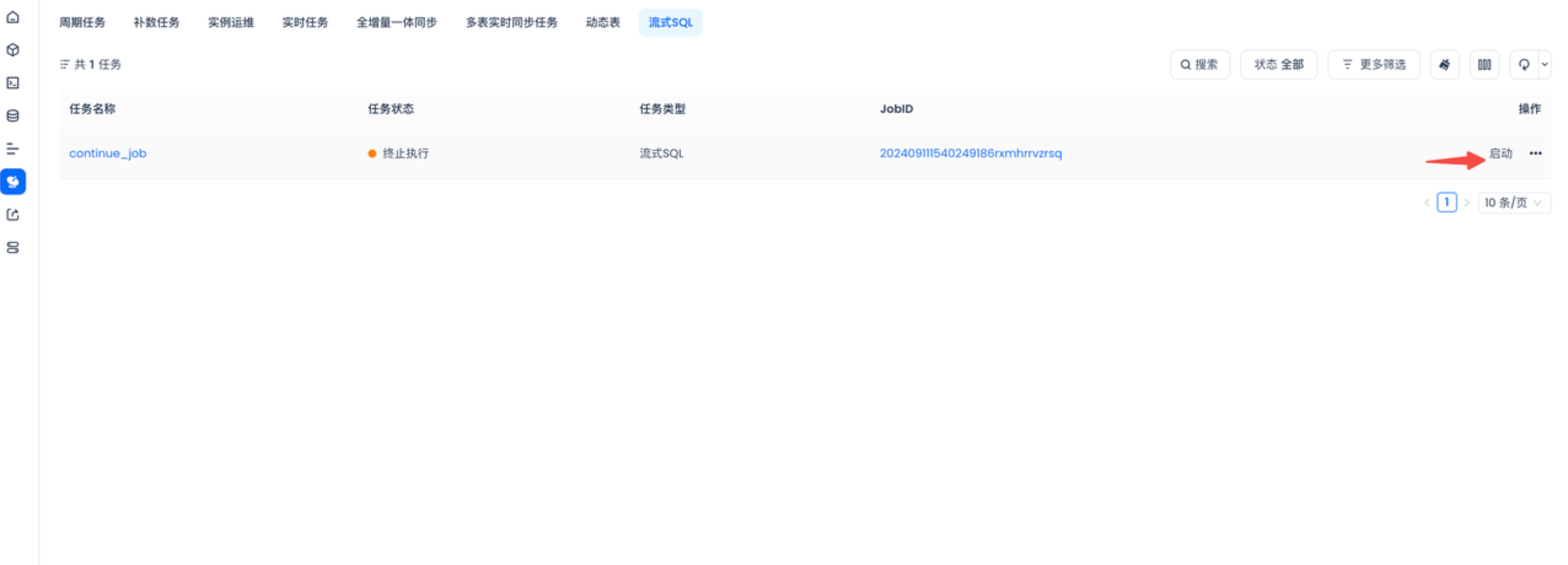1568x565 pixels.
Task: Click 启动 to start continue_job
Action: (1500, 154)
